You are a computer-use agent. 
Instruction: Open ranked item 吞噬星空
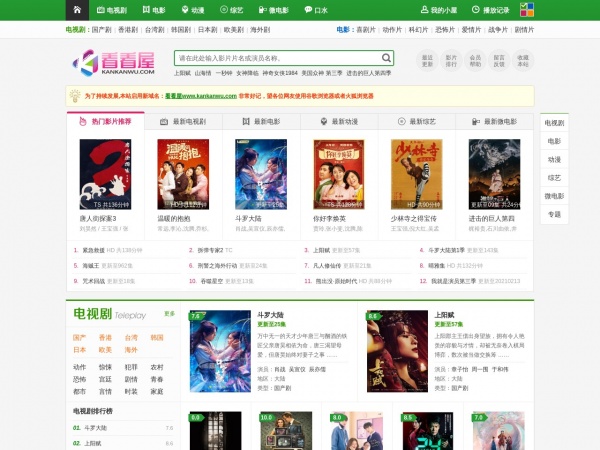pyautogui.click(x=212, y=281)
